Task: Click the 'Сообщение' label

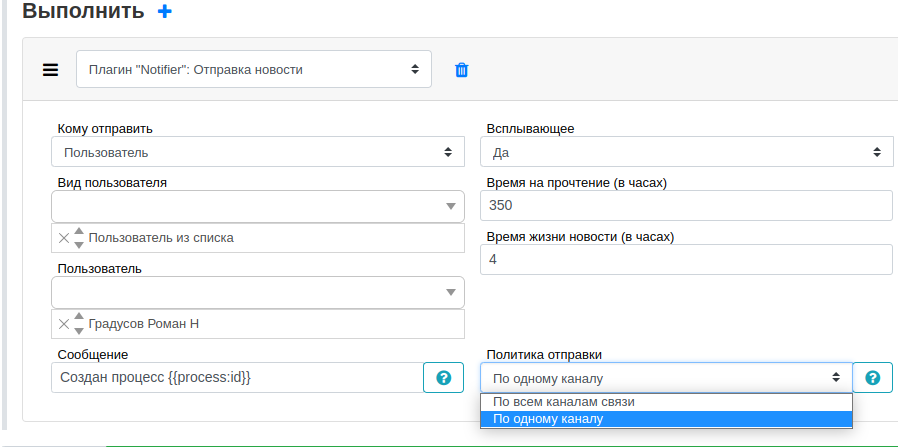Action: (93, 354)
